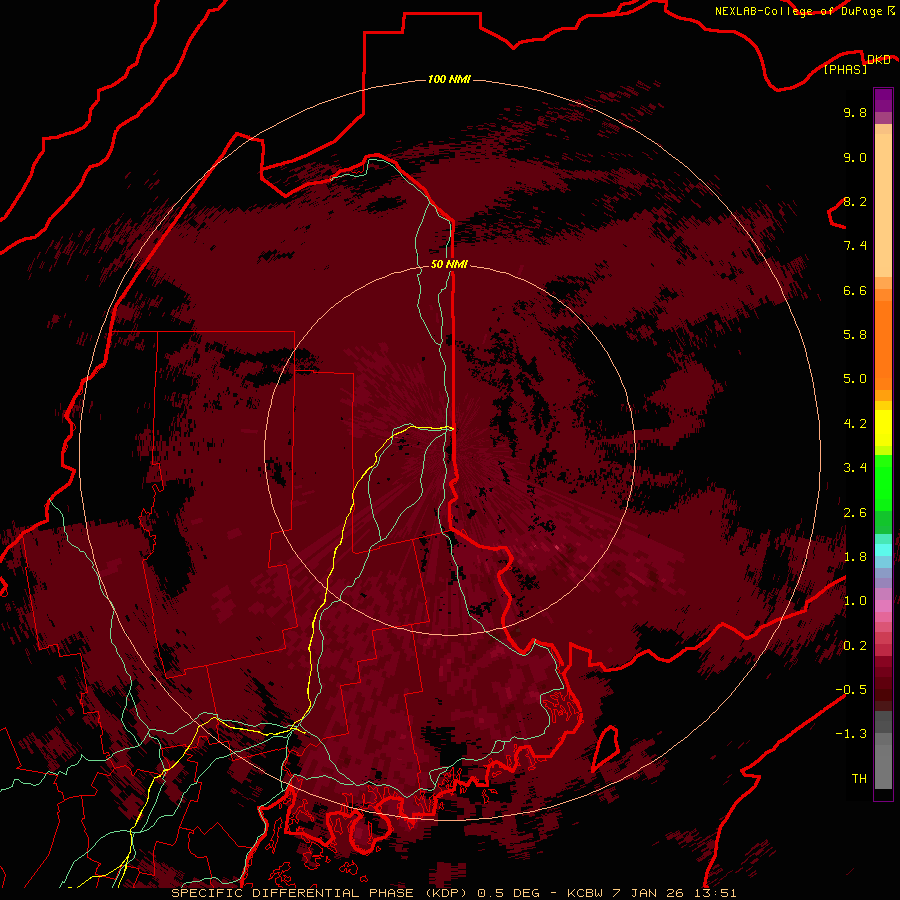Pick the bright green segment of the color bar
Screen dimensions: 900x900
883,482
